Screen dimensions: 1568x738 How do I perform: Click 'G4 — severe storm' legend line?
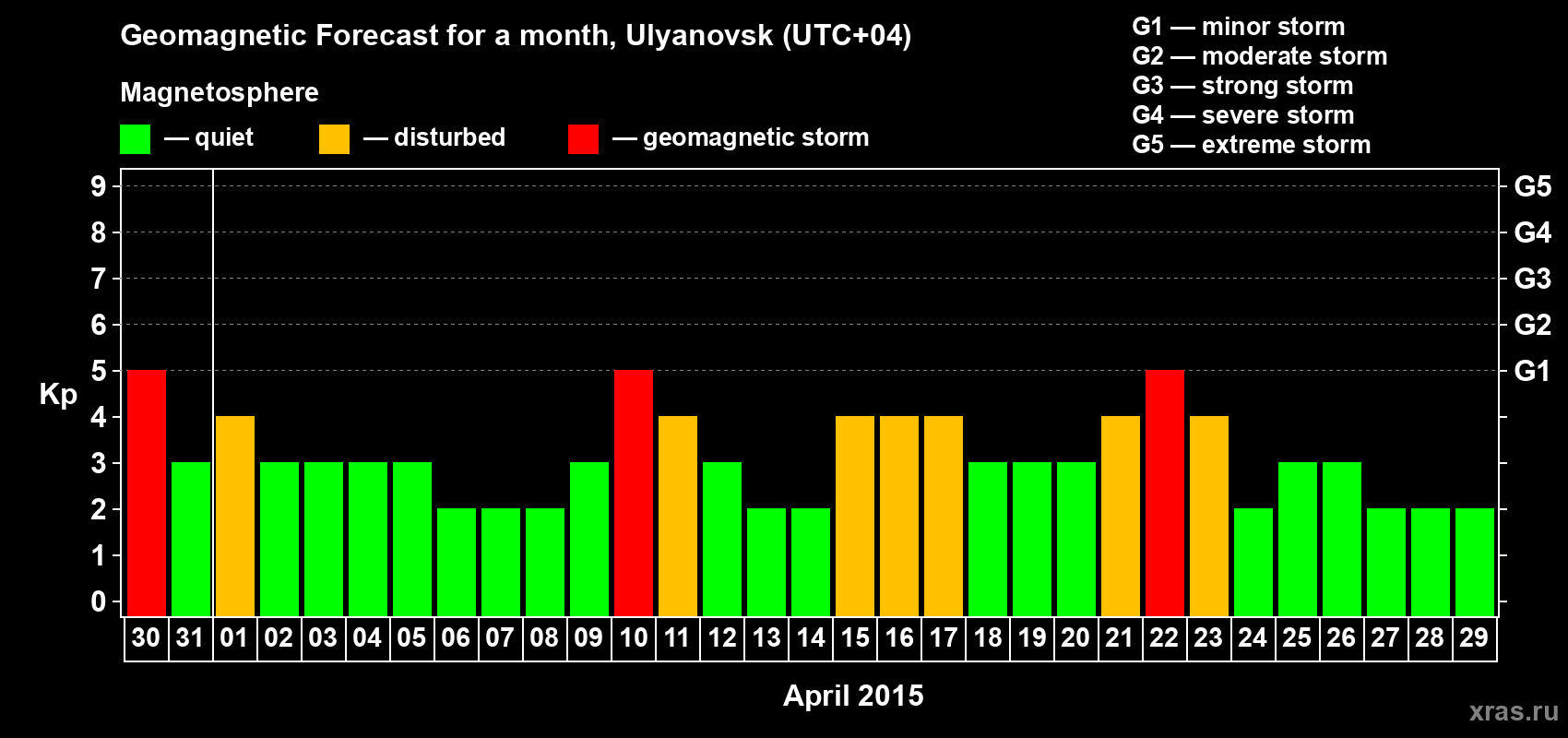click(1243, 115)
